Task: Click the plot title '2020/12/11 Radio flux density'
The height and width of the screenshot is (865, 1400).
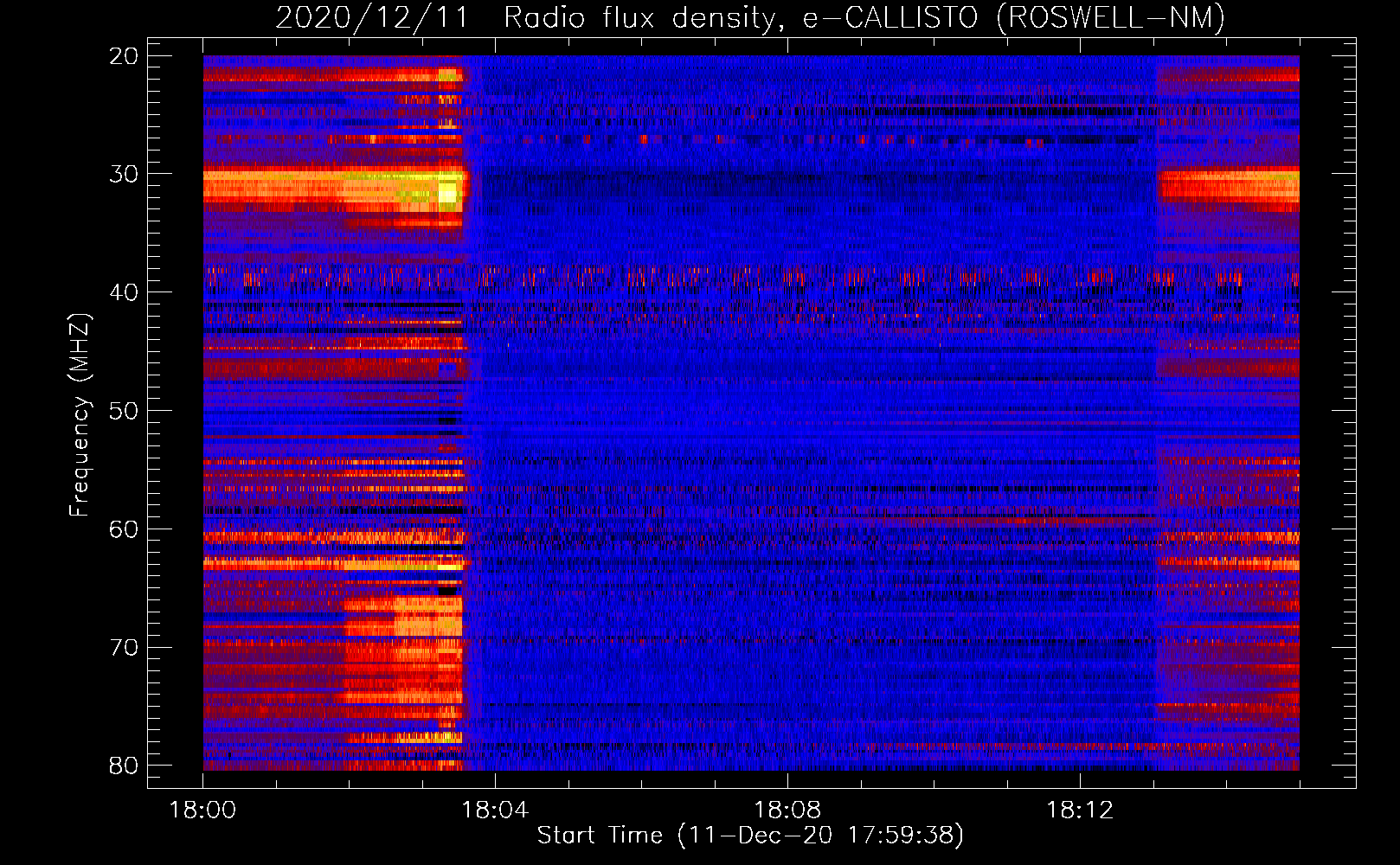Action: [530, 17]
